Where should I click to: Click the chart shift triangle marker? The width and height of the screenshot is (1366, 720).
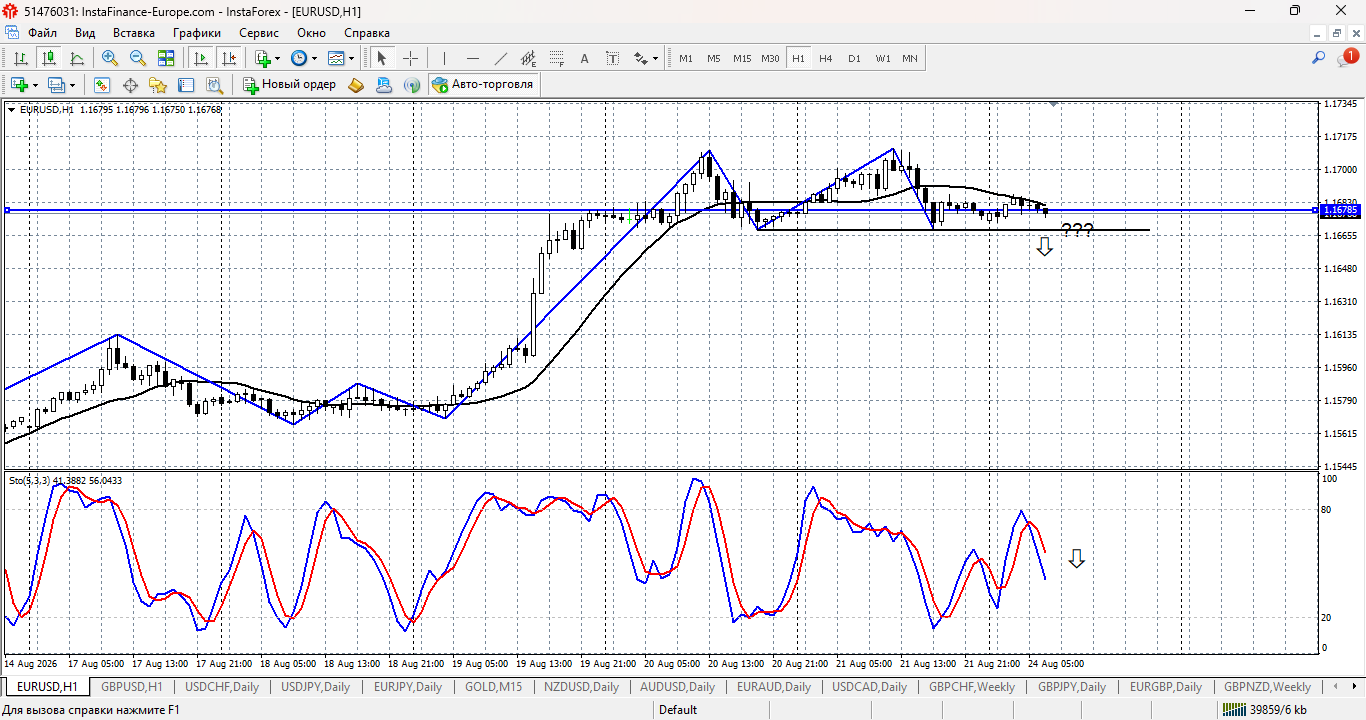tap(1052, 103)
